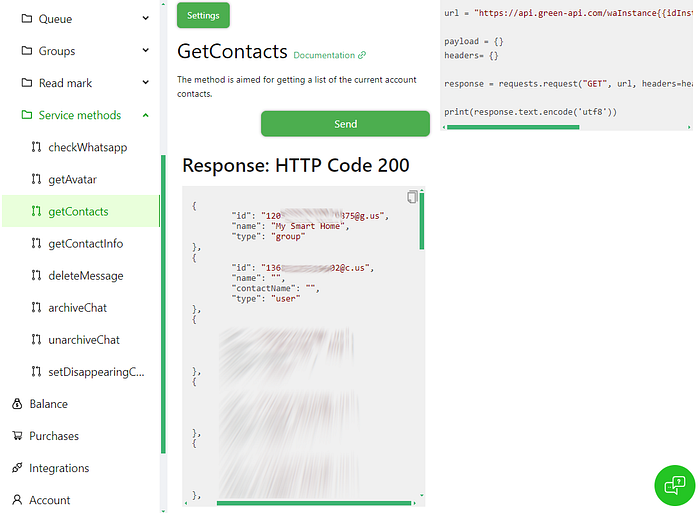Click the Response: HTTP Code 200 heading
This screenshot has width=700, height=513.
coord(296,165)
